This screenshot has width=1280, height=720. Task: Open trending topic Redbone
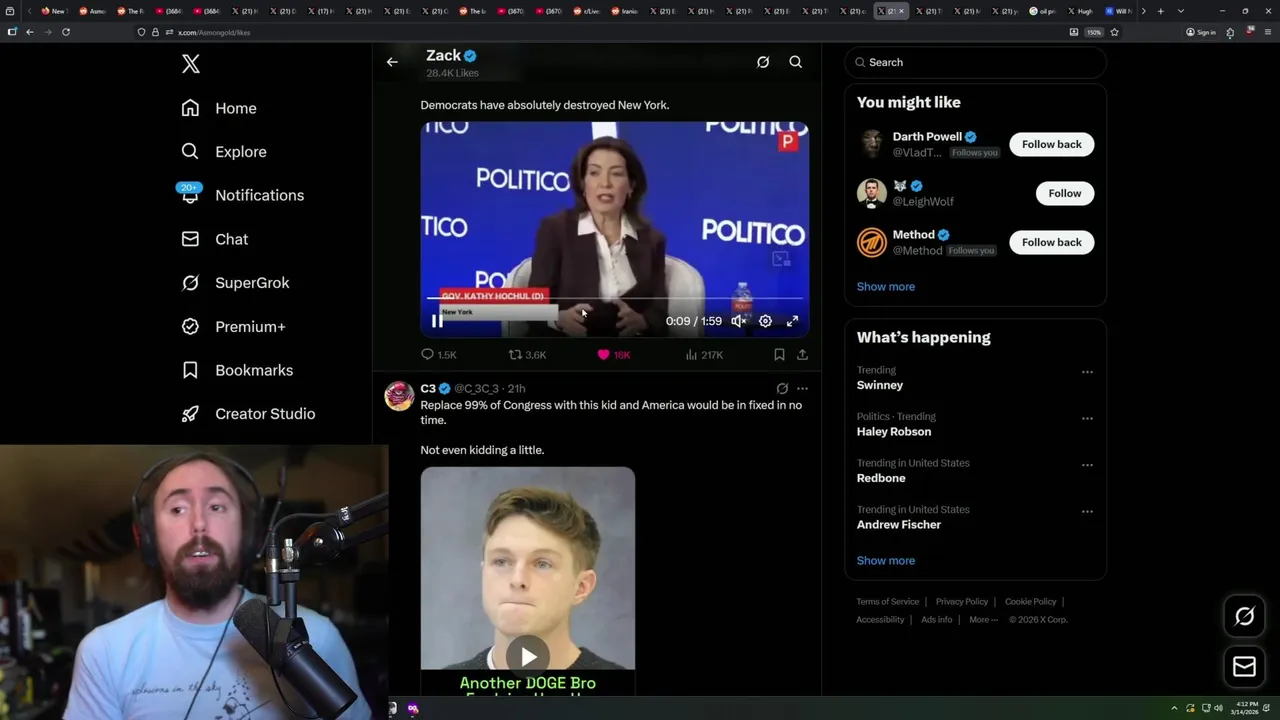click(x=881, y=478)
